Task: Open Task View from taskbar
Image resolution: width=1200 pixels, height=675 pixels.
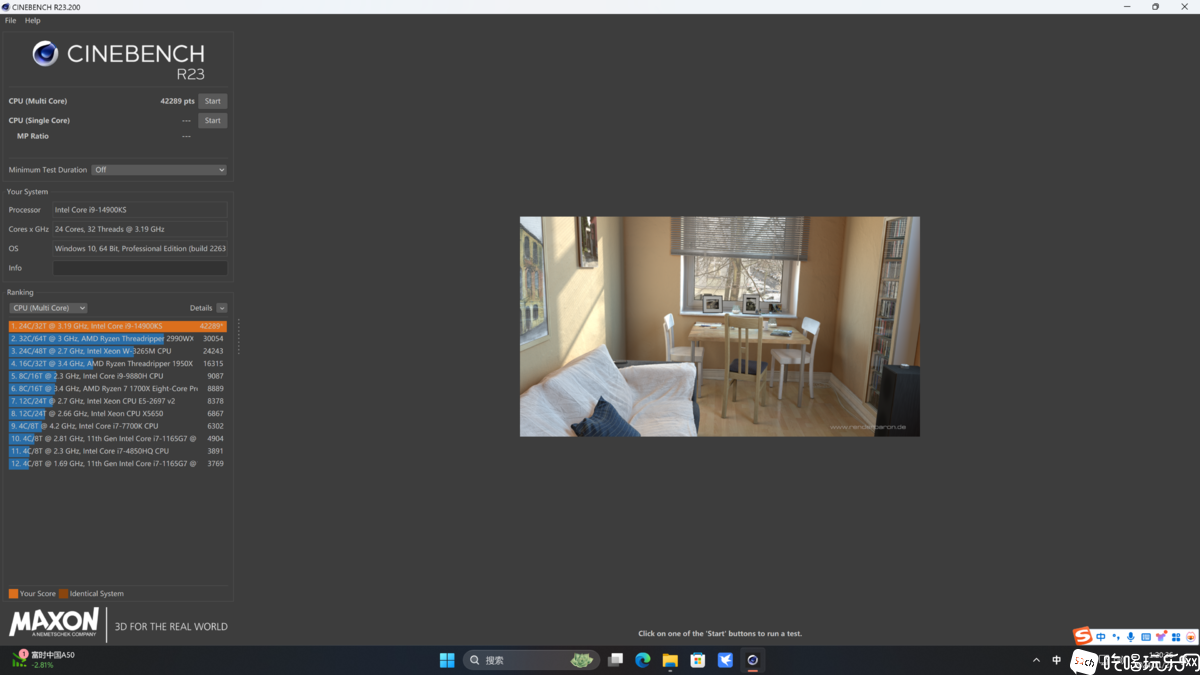Action: coord(616,660)
